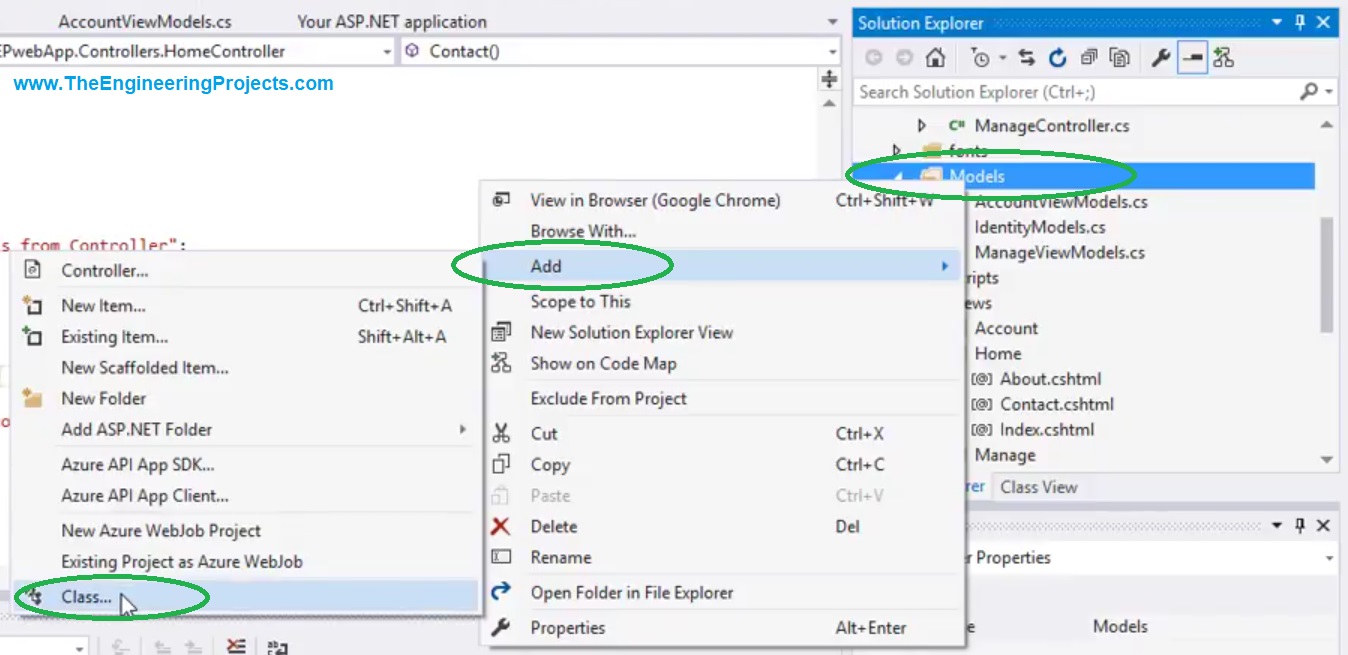Click the Sync with Active Document icon
The image size is (1348, 655).
tap(1025, 57)
